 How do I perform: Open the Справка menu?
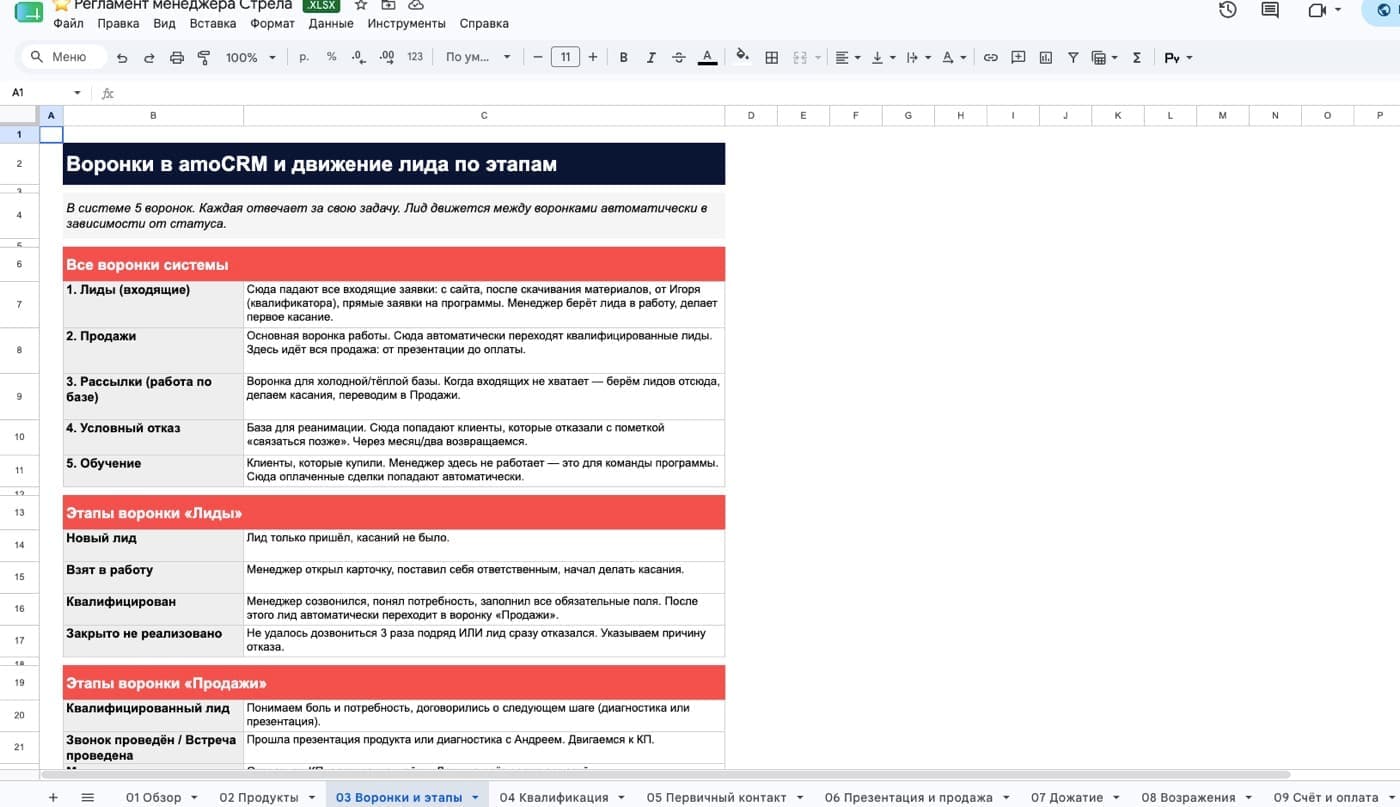(x=484, y=23)
